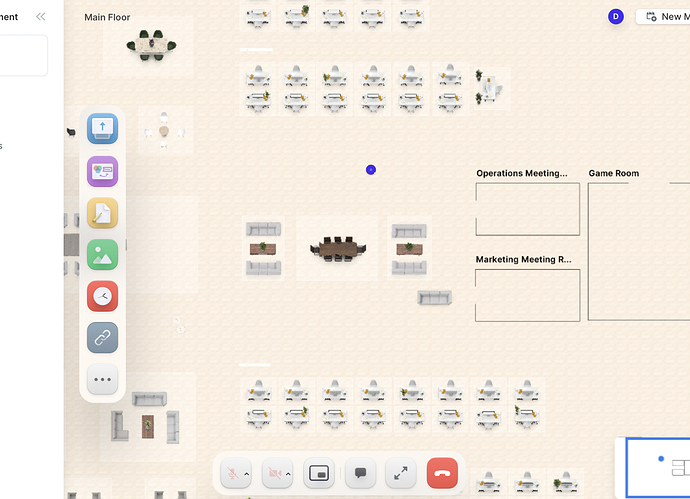Click the Game Room label
Image resolution: width=690 pixels, height=499 pixels.
[614, 173]
